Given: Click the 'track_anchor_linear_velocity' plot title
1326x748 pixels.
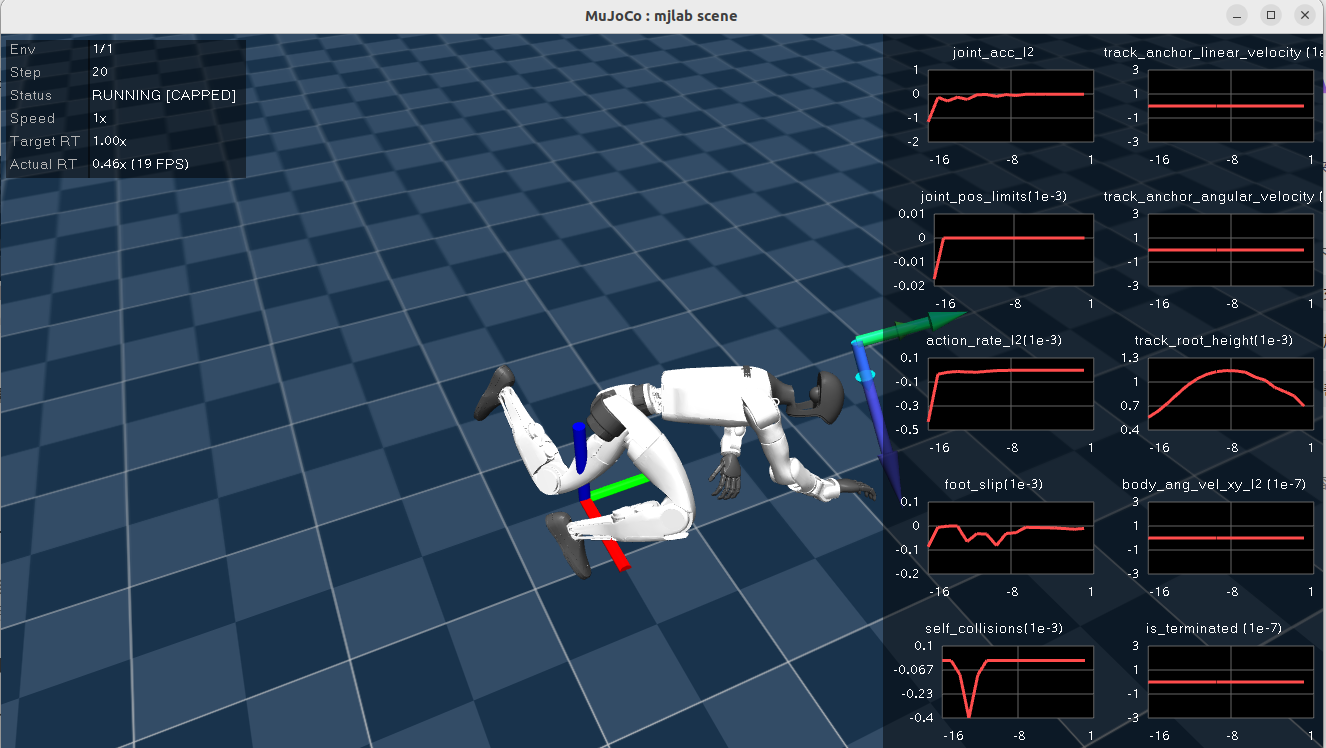Looking at the screenshot, I should tap(1214, 52).
